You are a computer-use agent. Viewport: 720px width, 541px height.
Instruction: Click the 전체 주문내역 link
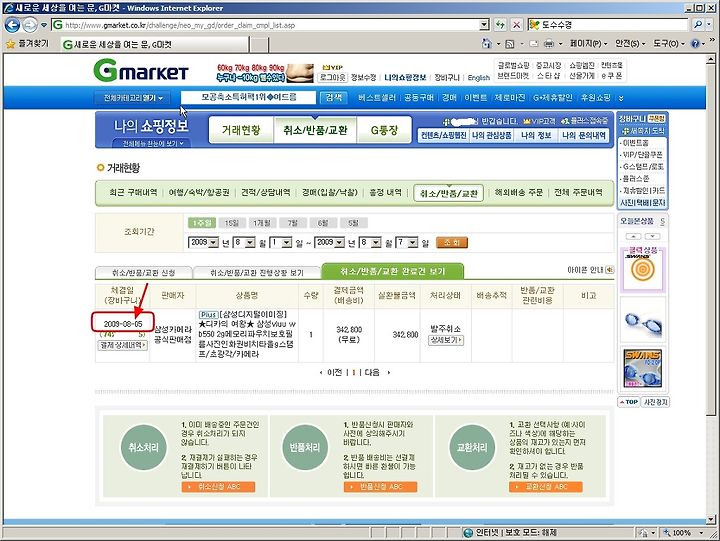[x=578, y=192]
